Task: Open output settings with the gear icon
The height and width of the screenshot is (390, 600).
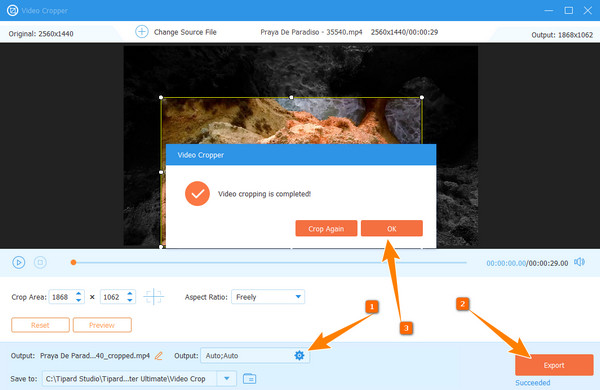Action: tap(299, 356)
